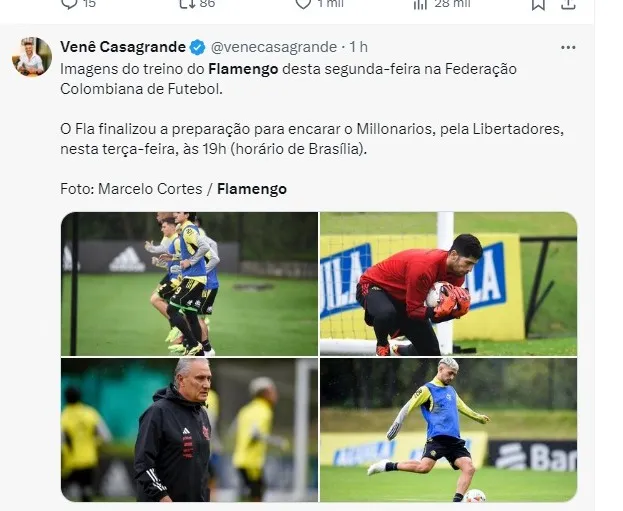
Task: Open Venê Casagrande profile avatar
Action: click(32, 57)
